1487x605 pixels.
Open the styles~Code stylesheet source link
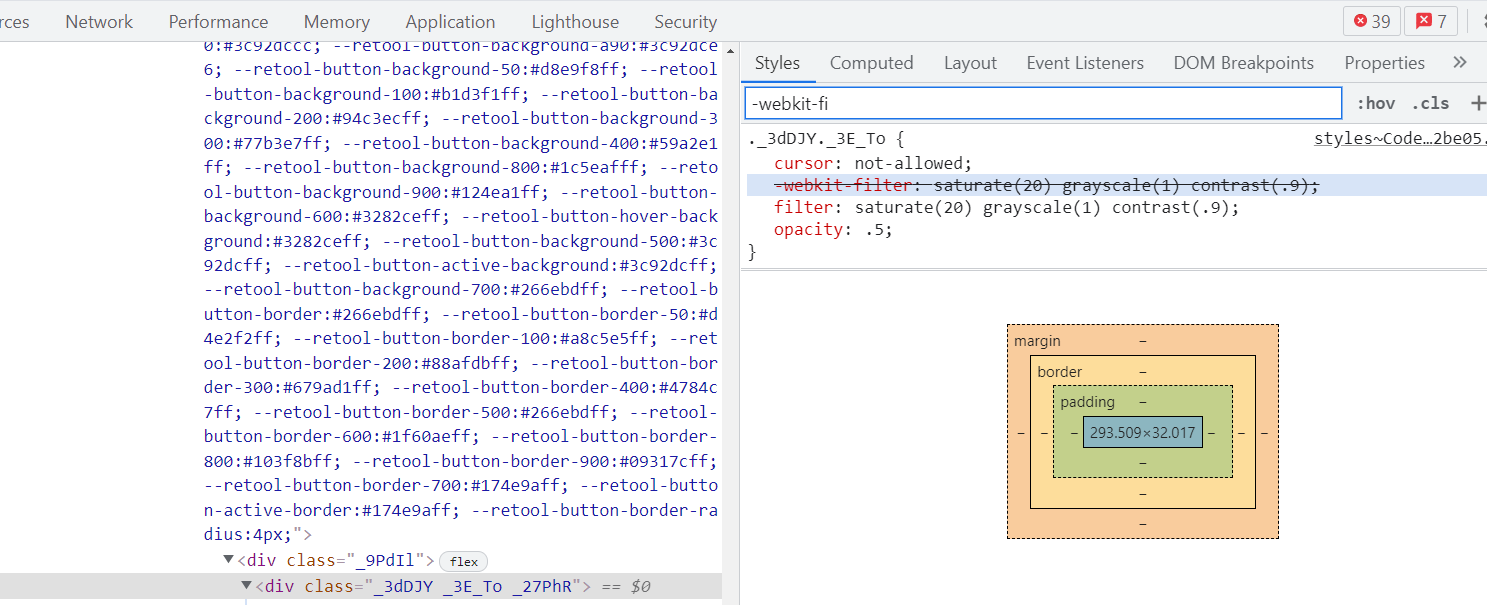point(1398,139)
